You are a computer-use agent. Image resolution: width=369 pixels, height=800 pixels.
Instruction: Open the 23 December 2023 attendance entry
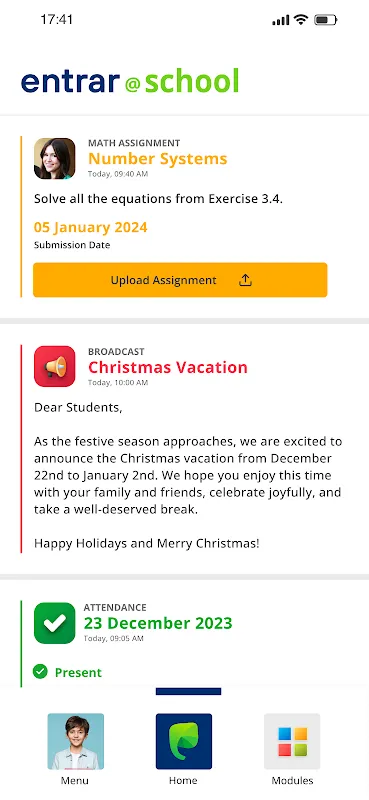click(x=158, y=623)
